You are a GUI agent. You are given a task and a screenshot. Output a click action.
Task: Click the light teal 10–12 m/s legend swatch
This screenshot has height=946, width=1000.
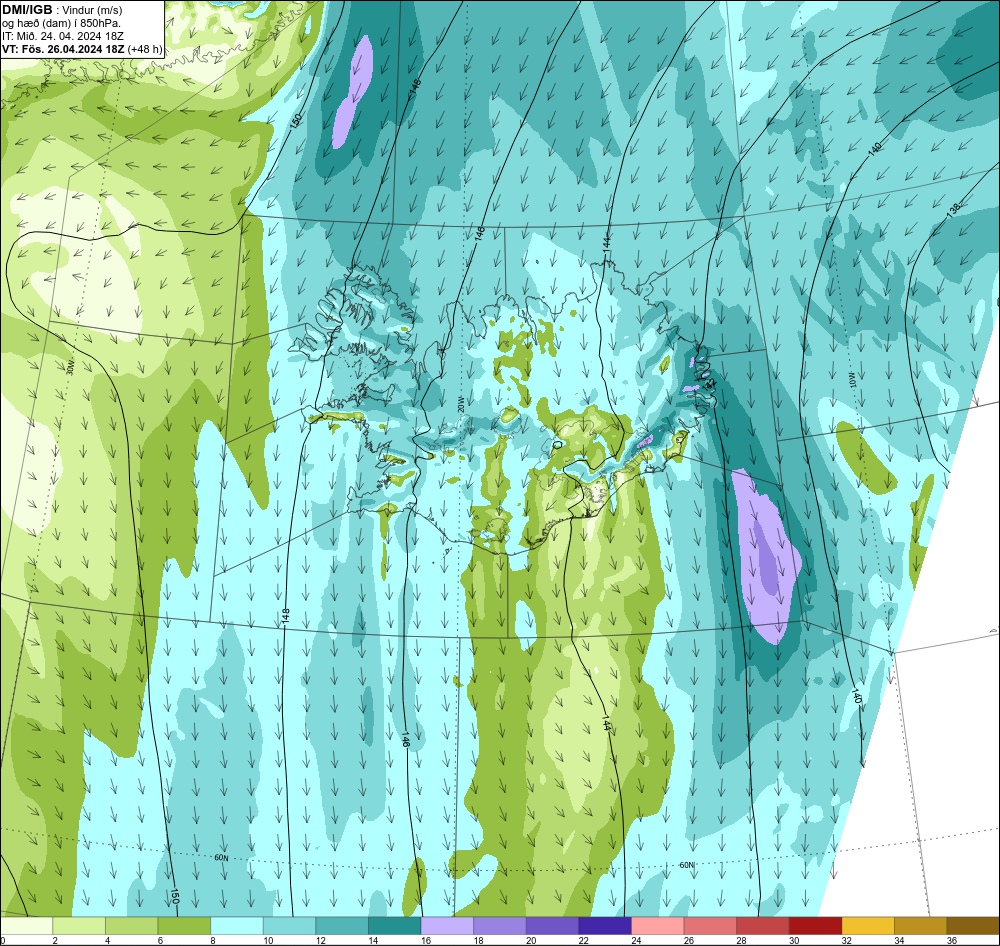pyautogui.click(x=290, y=926)
